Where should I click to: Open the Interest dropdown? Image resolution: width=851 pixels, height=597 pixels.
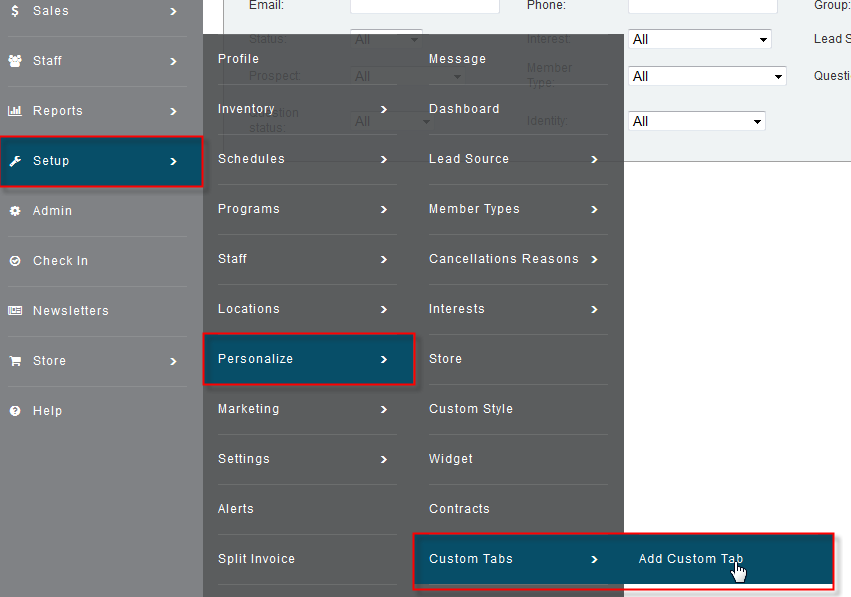[699, 39]
